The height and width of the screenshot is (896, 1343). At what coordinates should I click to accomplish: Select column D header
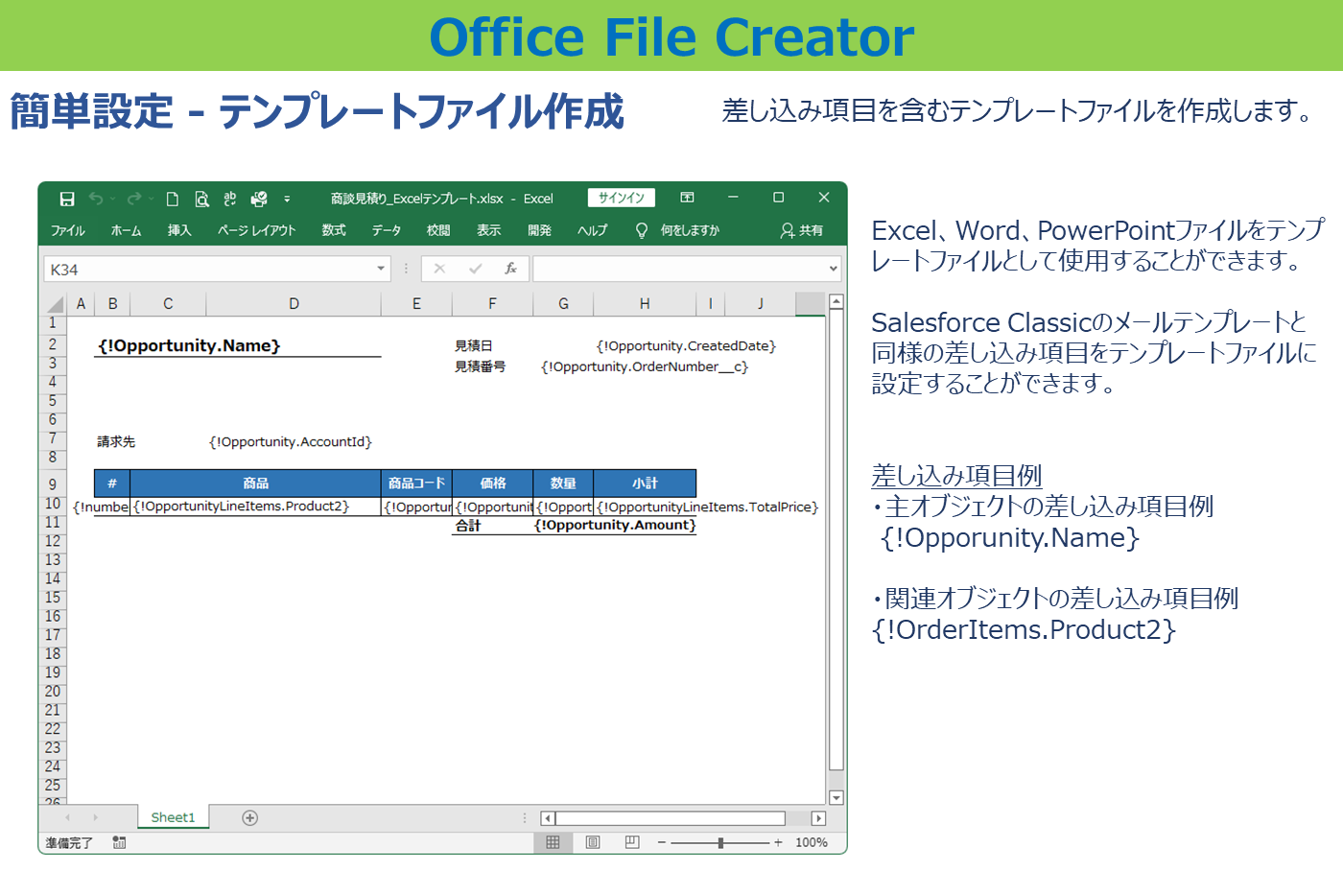[x=294, y=304]
